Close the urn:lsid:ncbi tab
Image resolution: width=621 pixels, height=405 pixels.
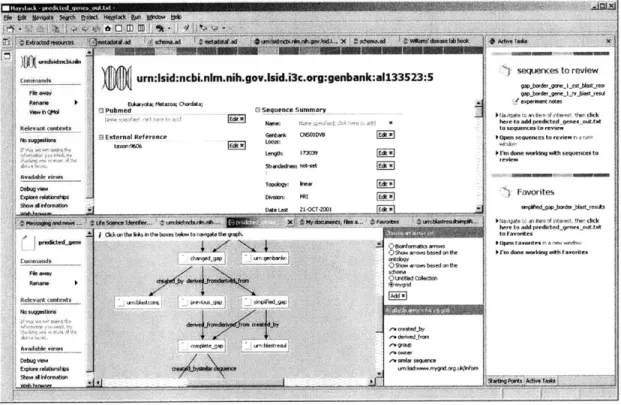click(343, 41)
